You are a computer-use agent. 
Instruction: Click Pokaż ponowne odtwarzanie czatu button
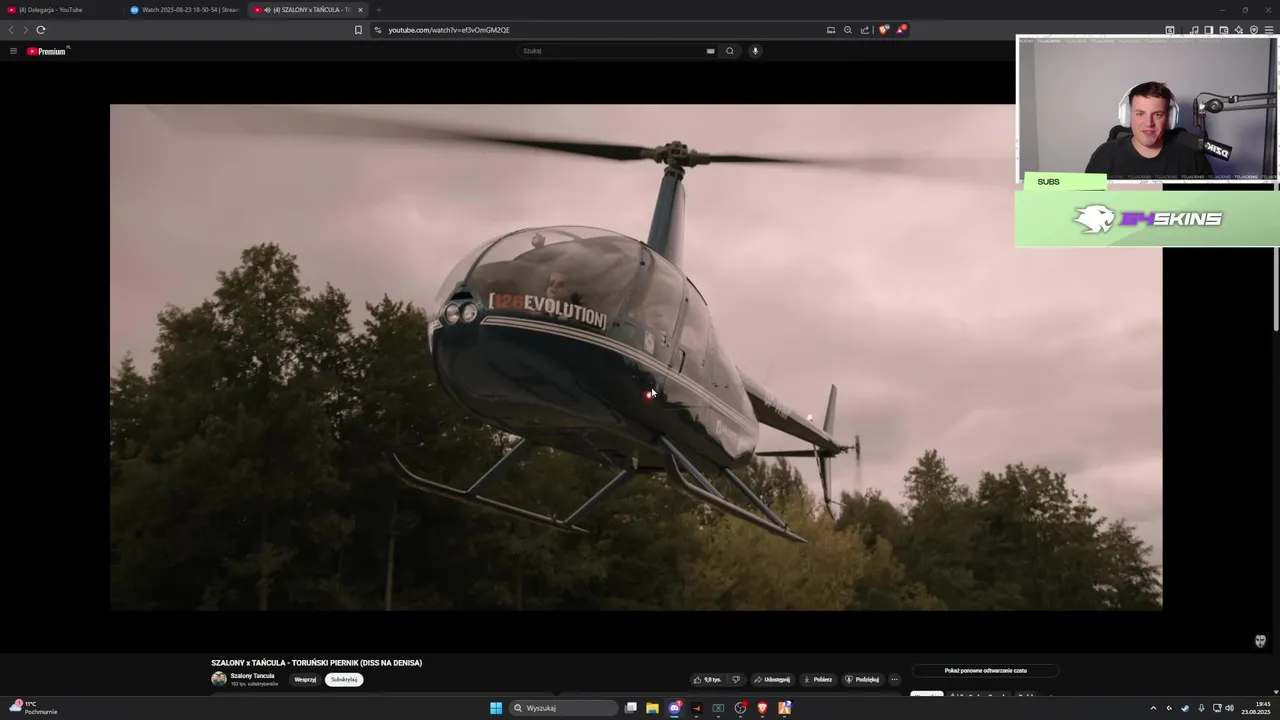pos(985,671)
